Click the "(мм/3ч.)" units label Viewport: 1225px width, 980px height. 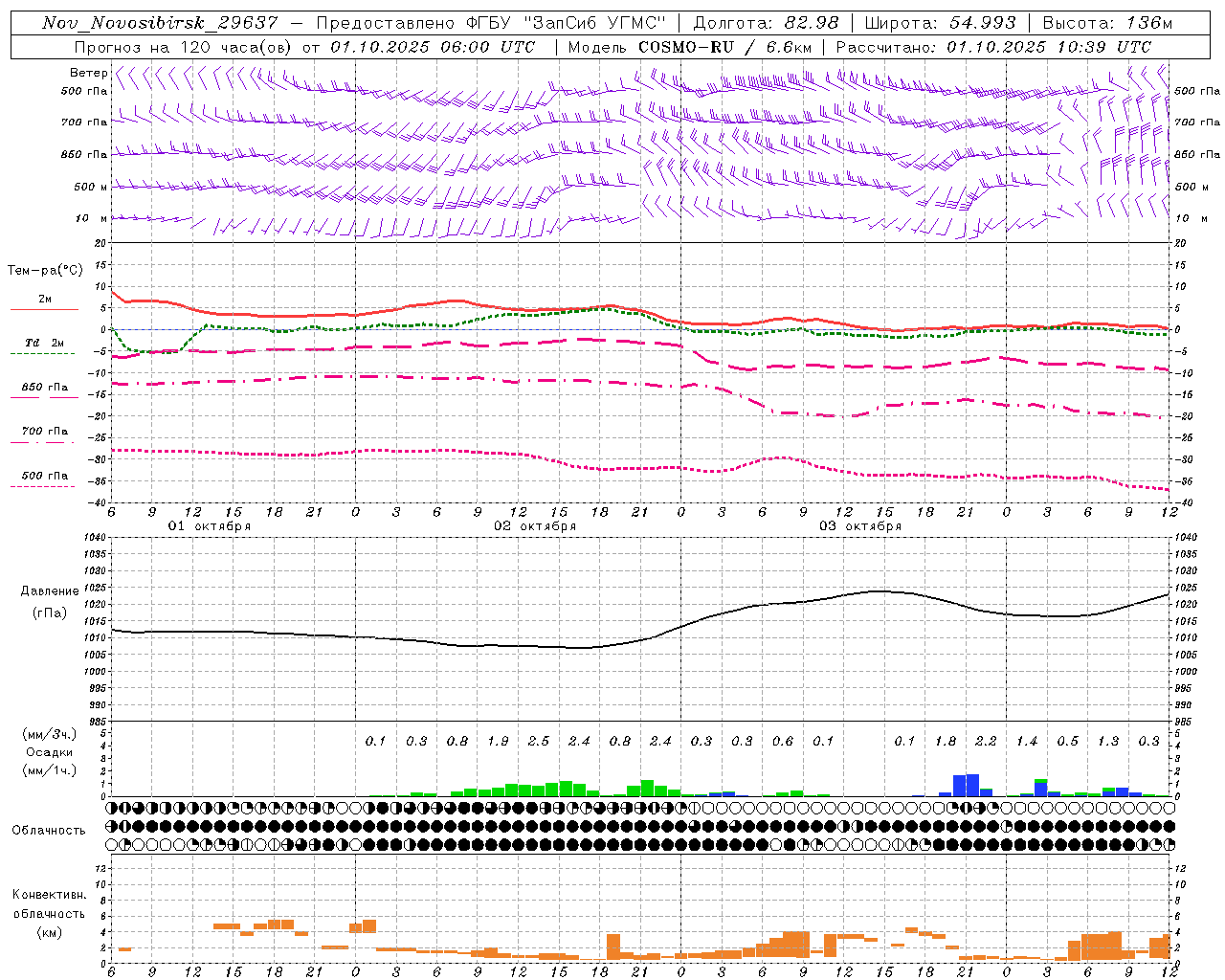(50, 734)
